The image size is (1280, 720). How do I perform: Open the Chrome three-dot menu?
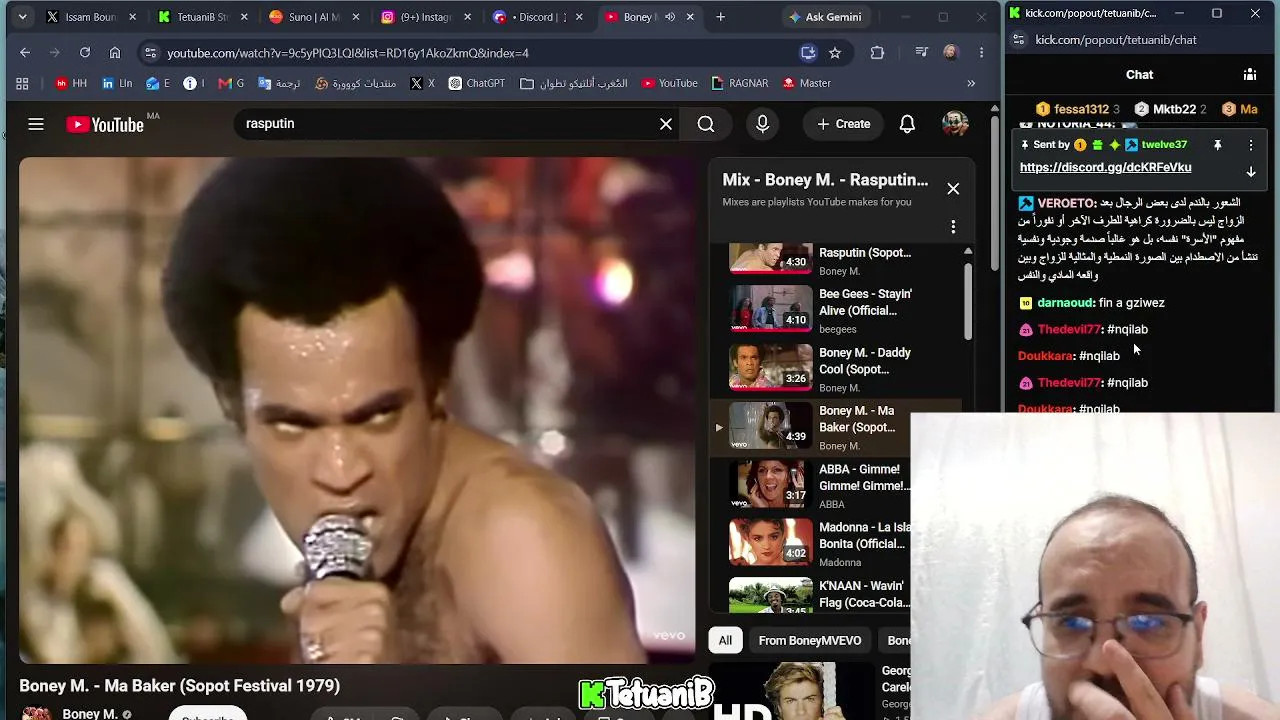[982, 53]
